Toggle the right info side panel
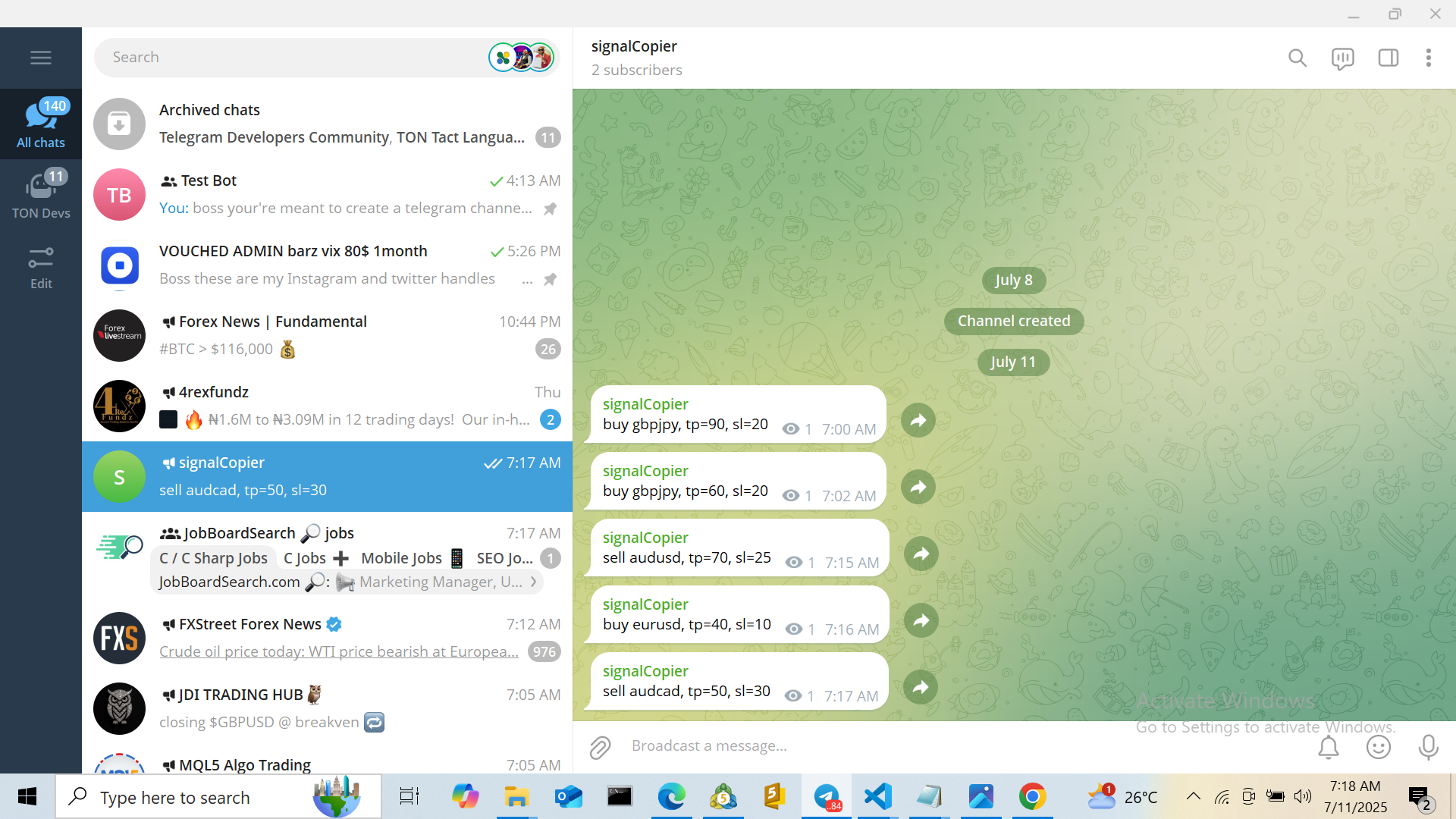 1388,58
